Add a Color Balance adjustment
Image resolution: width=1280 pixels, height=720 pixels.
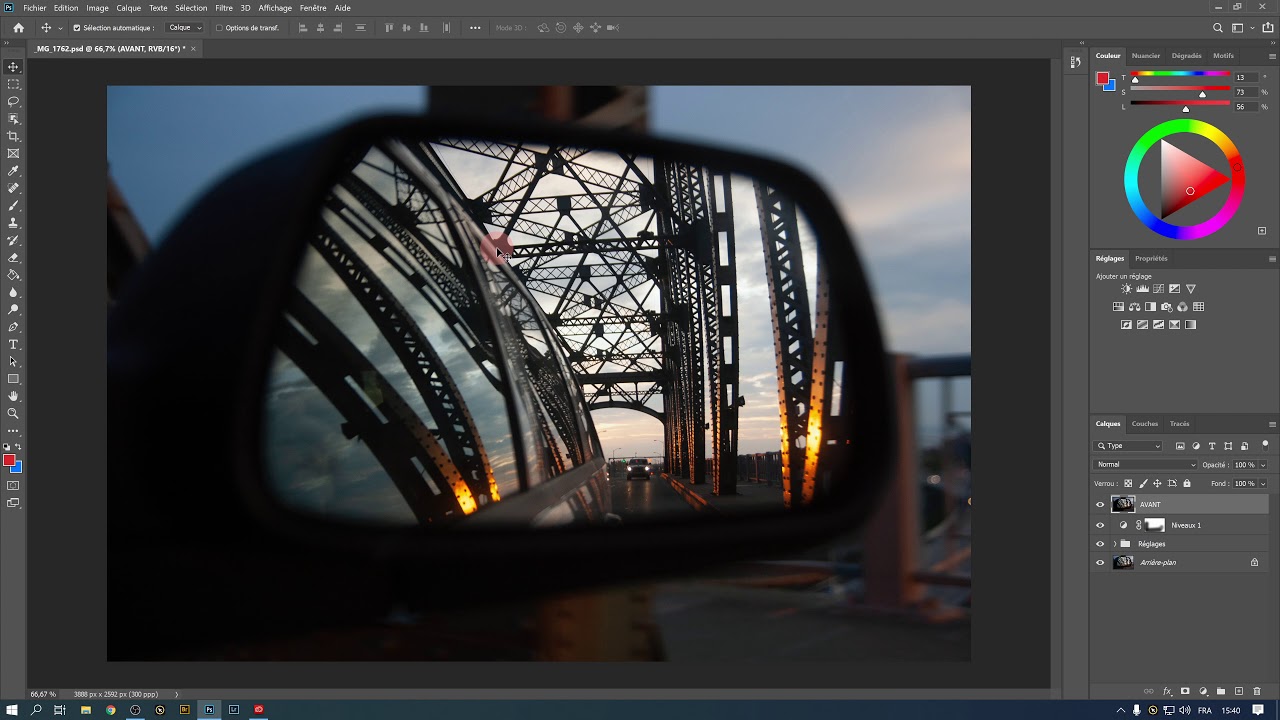(x=1134, y=307)
